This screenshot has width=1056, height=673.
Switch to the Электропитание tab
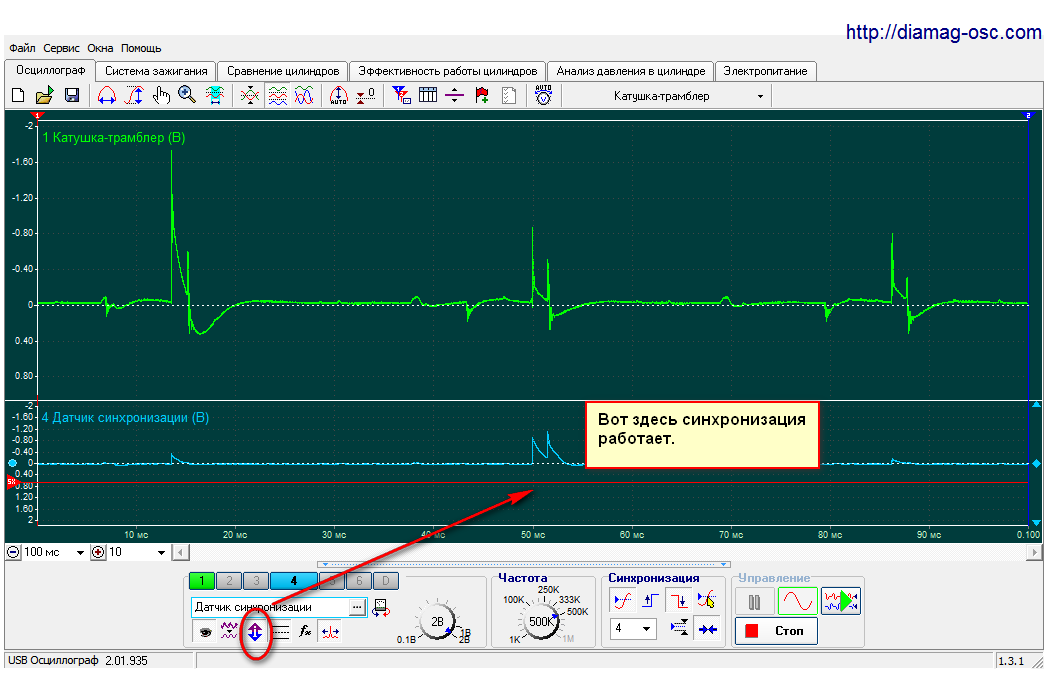765,71
